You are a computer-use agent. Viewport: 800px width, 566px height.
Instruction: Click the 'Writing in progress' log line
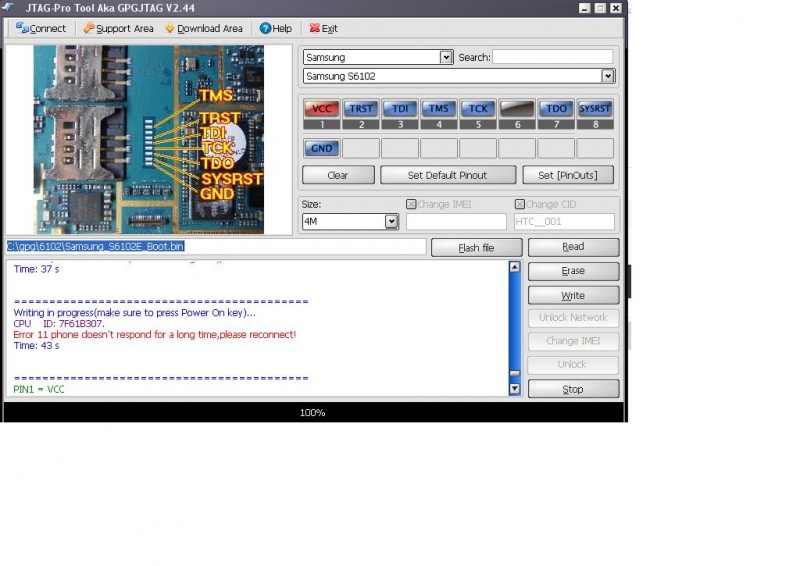coord(135,312)
